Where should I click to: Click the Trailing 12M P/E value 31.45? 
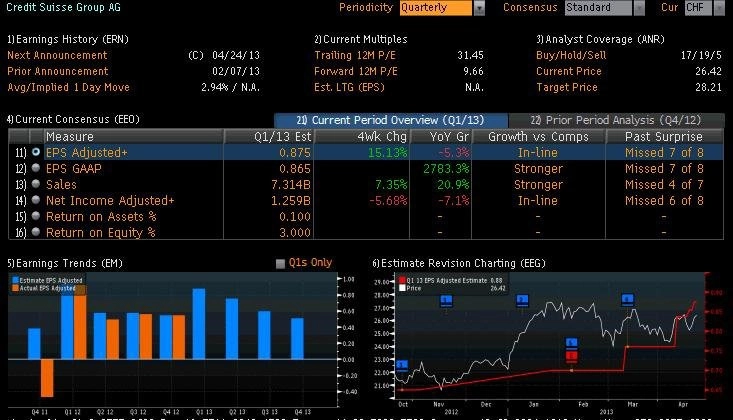coord(470,55)
